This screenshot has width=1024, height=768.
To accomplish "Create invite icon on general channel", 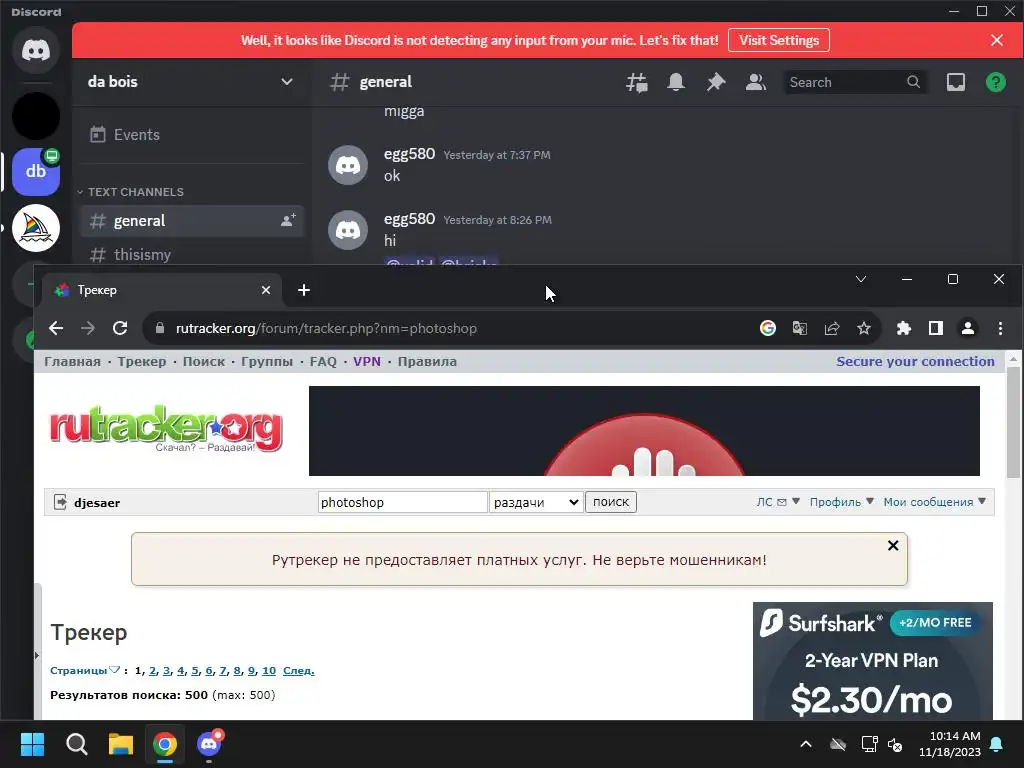I will pyautogui.click(x=288, y=221).
